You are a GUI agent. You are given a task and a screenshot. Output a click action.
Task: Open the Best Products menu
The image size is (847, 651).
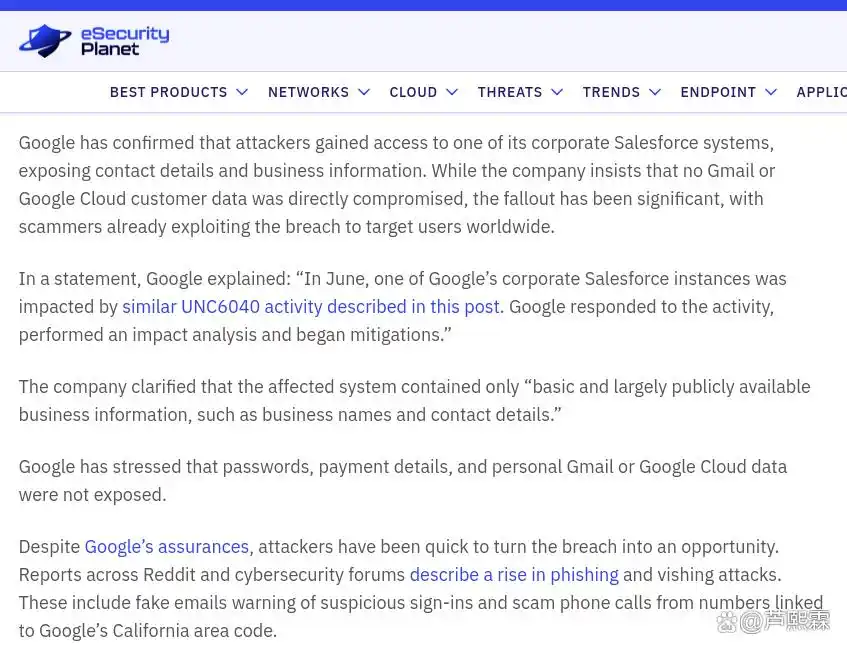click(x=168, y=92)
